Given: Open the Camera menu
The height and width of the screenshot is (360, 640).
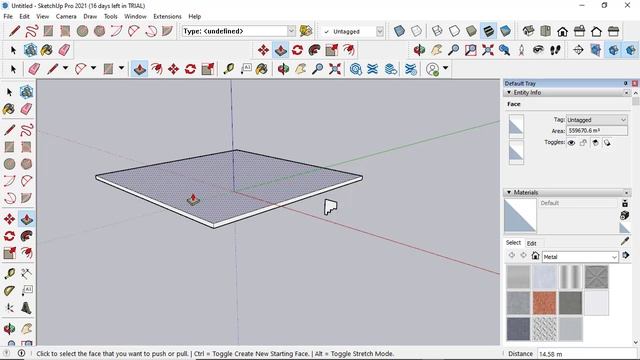Looking at the screenshot, I should click(x=66, y=16).
